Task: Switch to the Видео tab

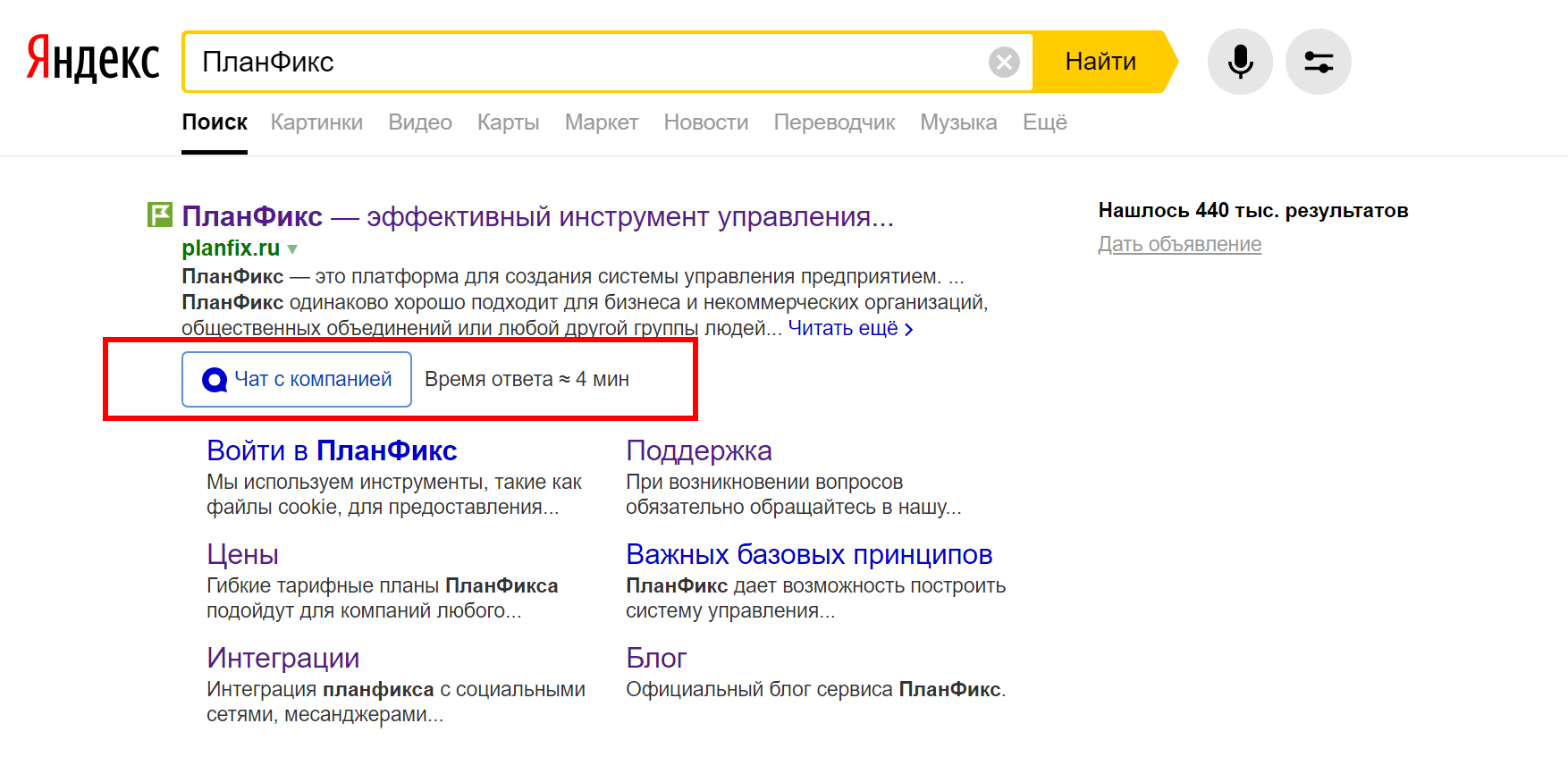Action: 420,122
